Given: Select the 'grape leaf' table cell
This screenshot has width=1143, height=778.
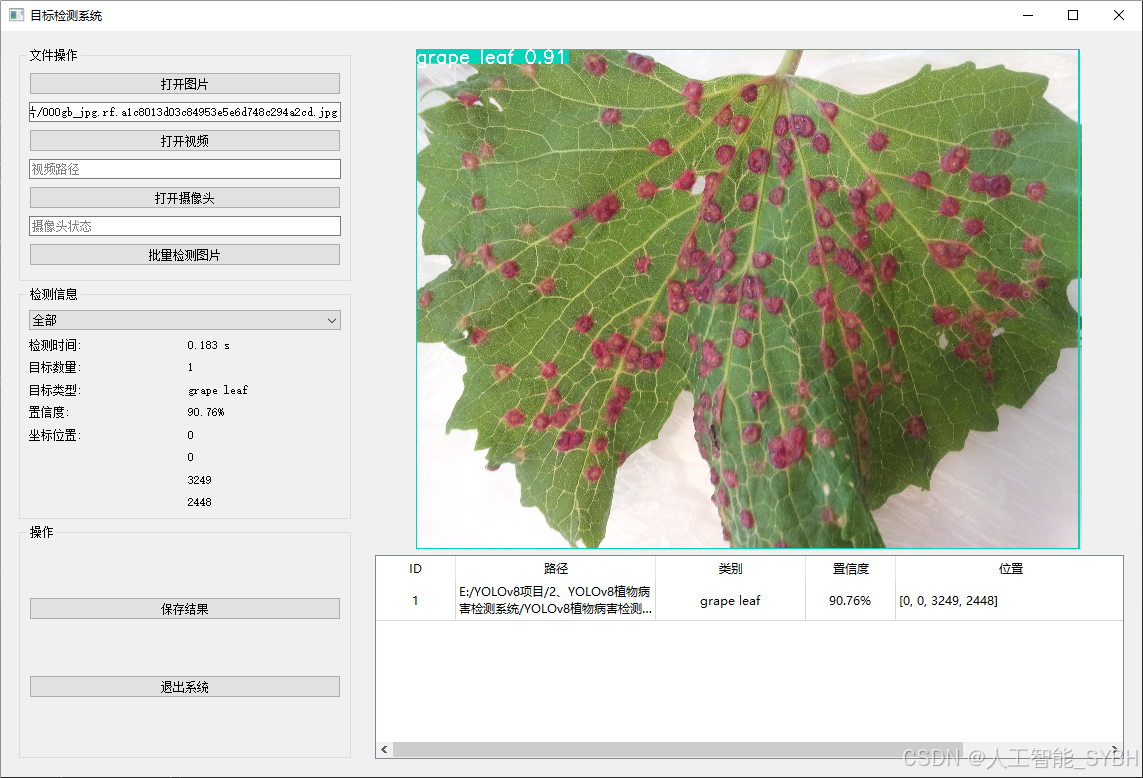Looking at the screenshot, I should (730, 601).
